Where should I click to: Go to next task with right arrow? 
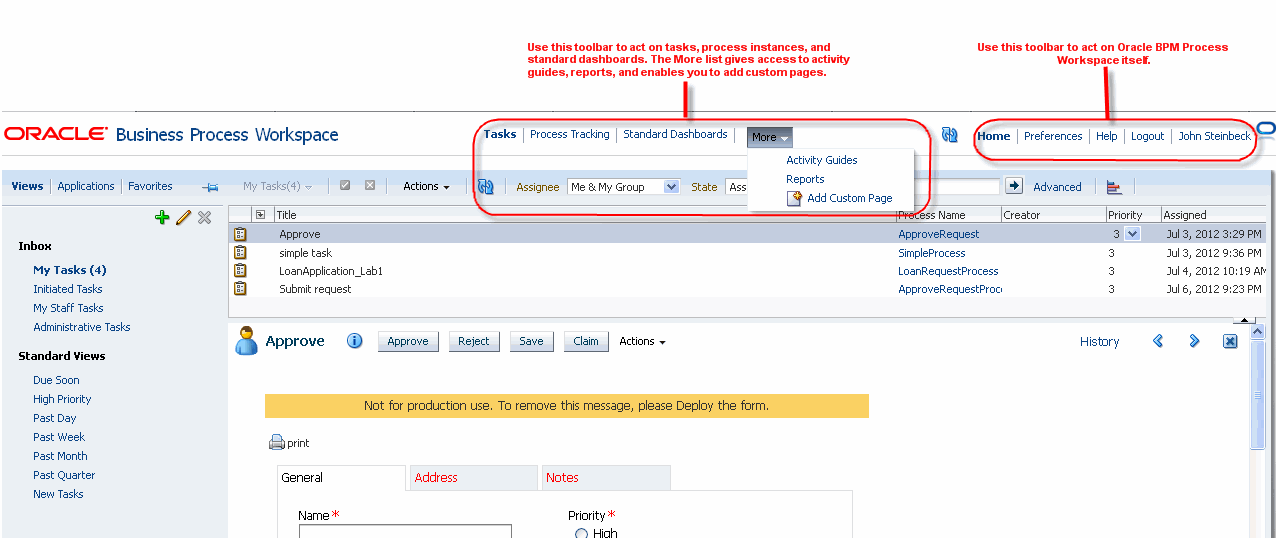(1194, 341)
